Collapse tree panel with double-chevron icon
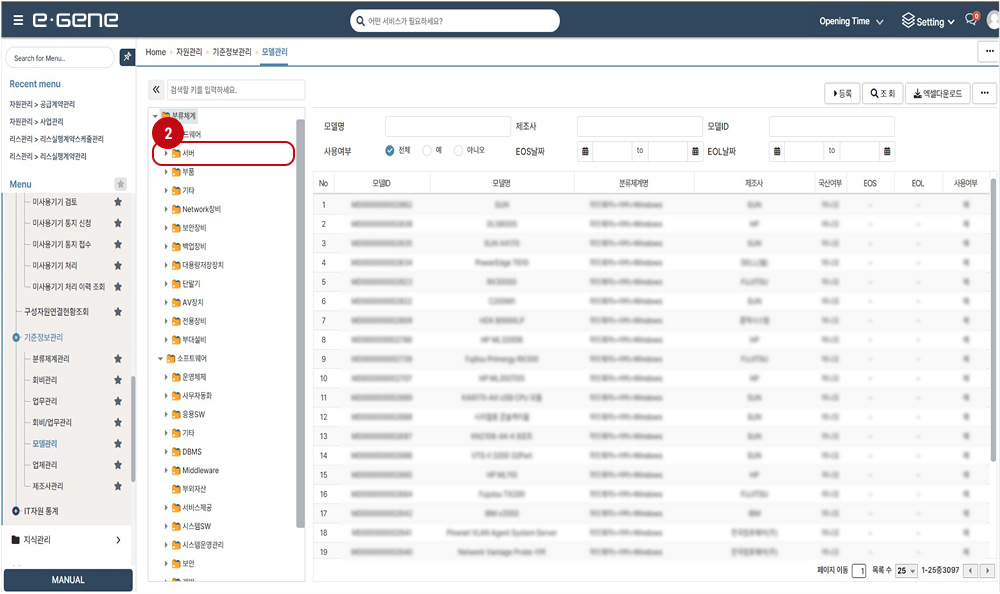The width and height of the screenshot is (1000, 594). tap(156, 90)
